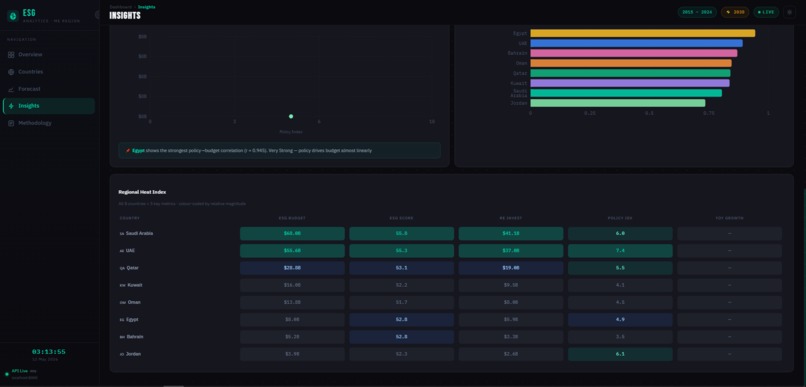Click Jordan policy index cell 6.1
The image size is (806, 387).
click(620, 354)
